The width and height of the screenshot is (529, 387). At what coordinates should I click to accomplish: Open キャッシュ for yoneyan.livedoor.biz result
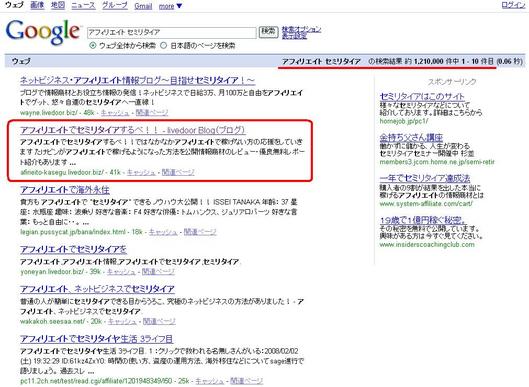tap(121, 272)
